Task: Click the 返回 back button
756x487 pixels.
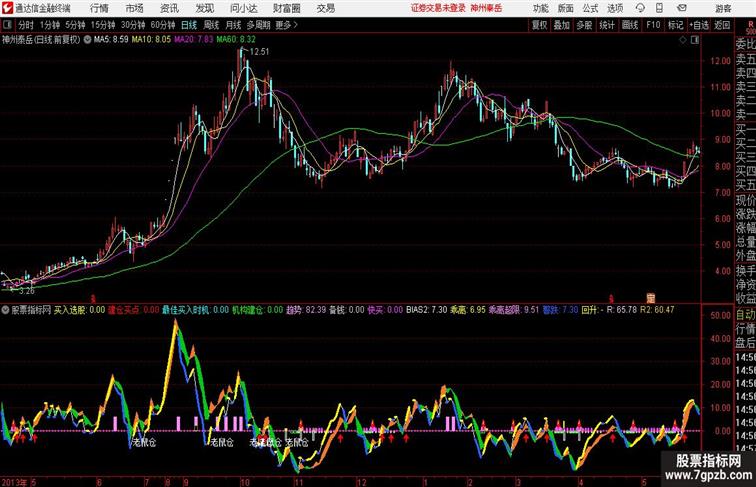Action: (722, 25)
